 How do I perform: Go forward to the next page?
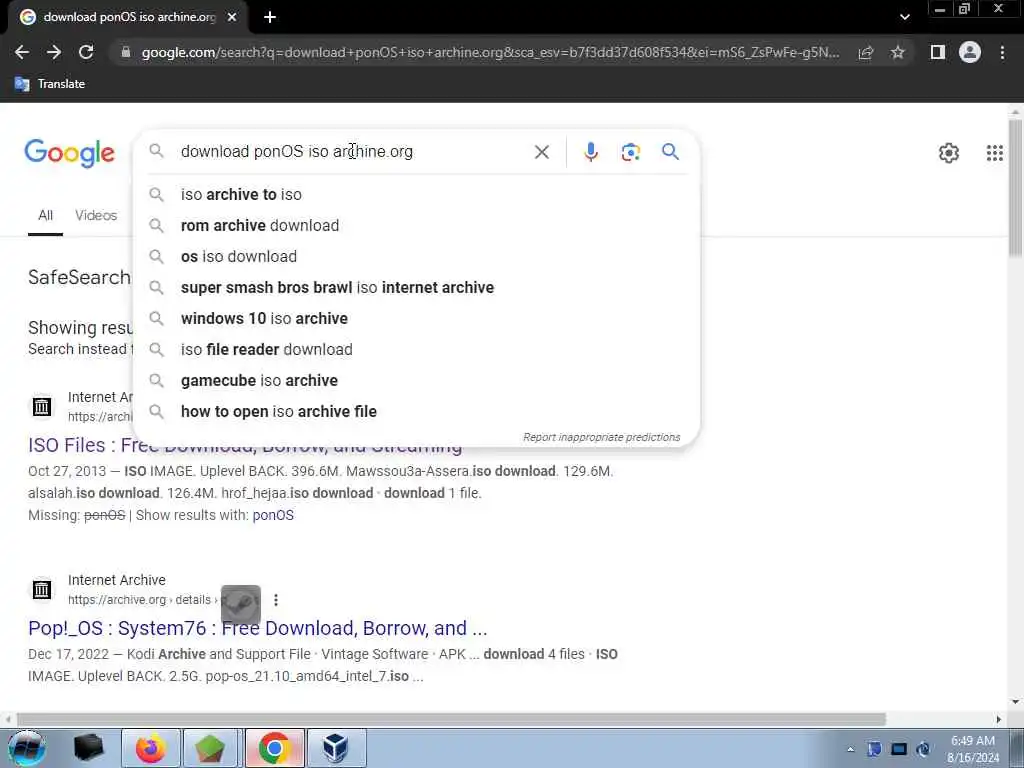[x=54, y=52]
